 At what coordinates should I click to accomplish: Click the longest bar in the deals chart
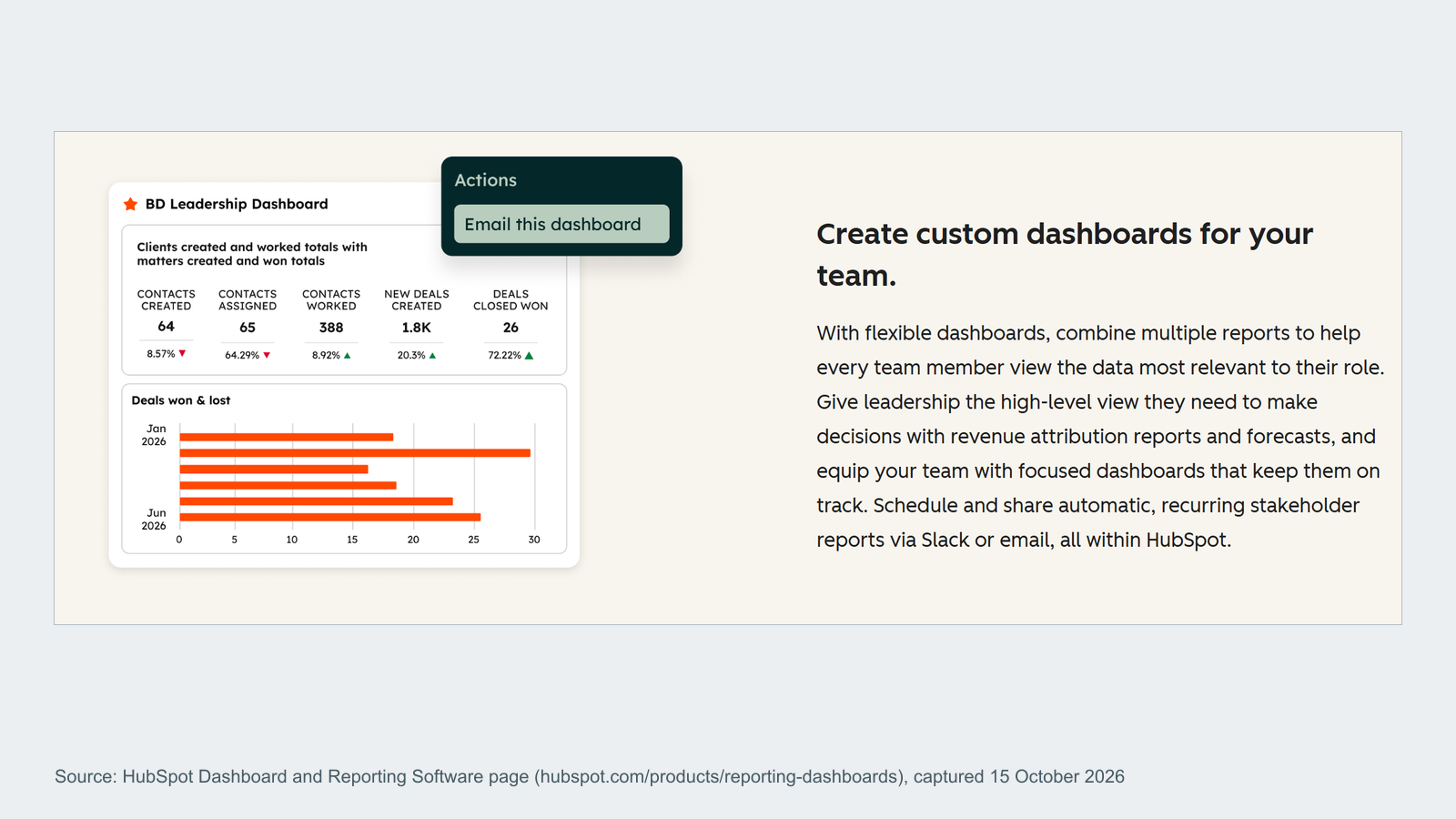pyautogui.click(x=355, y=452)
